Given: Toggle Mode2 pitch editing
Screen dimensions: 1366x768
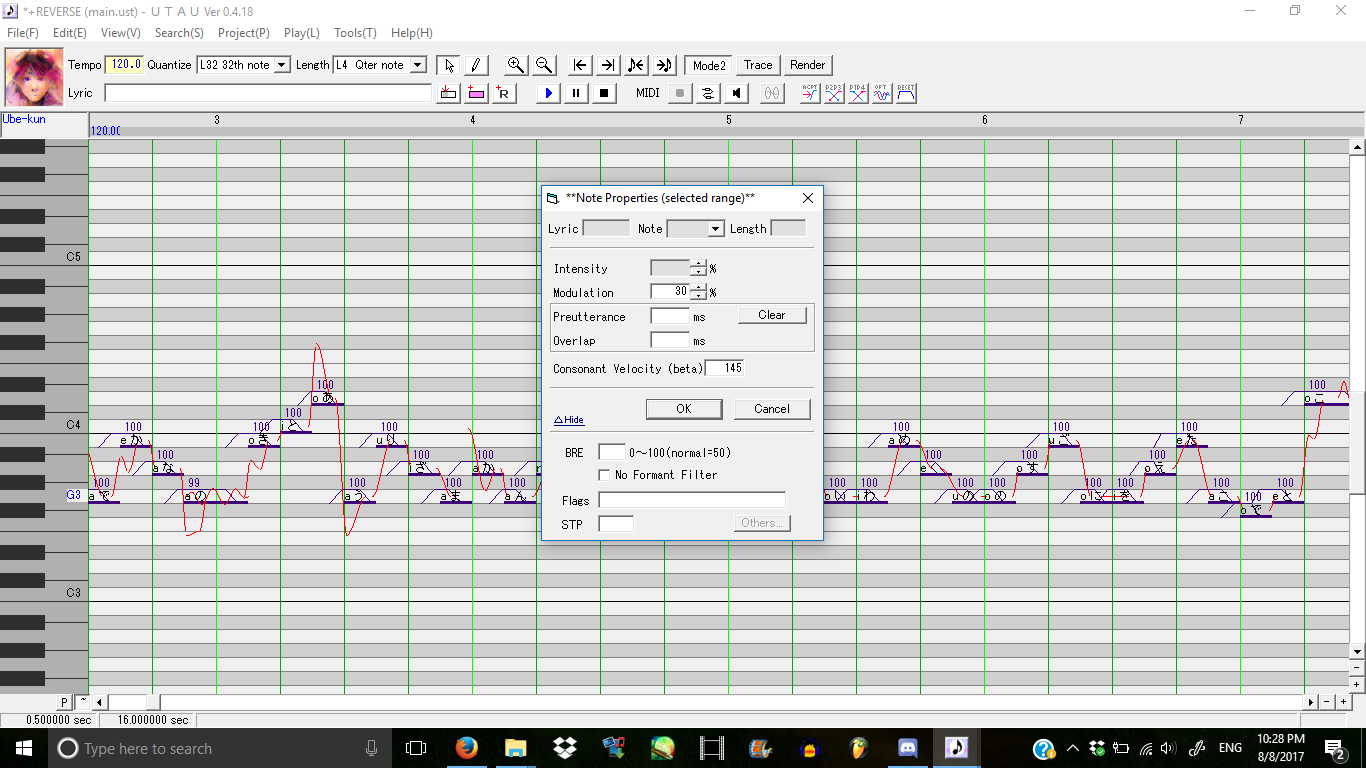Looking at the screenshot, I should [709, 65].
